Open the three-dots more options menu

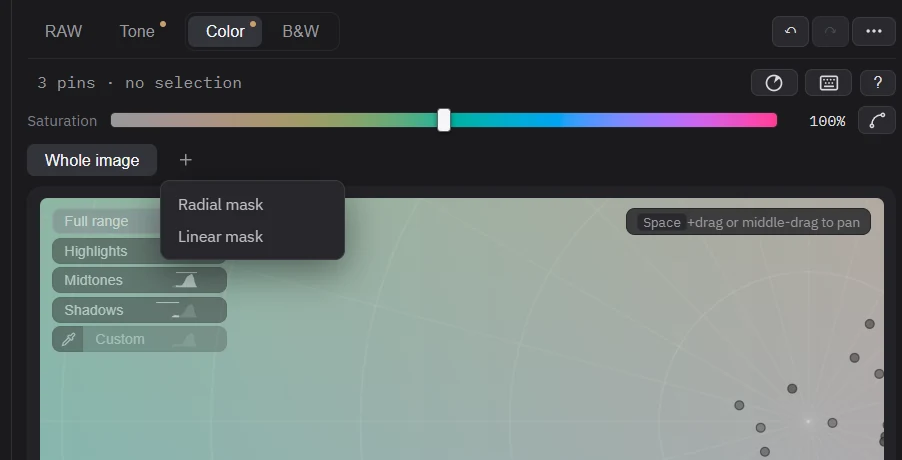pyautogui.click(x=874, y=31)
